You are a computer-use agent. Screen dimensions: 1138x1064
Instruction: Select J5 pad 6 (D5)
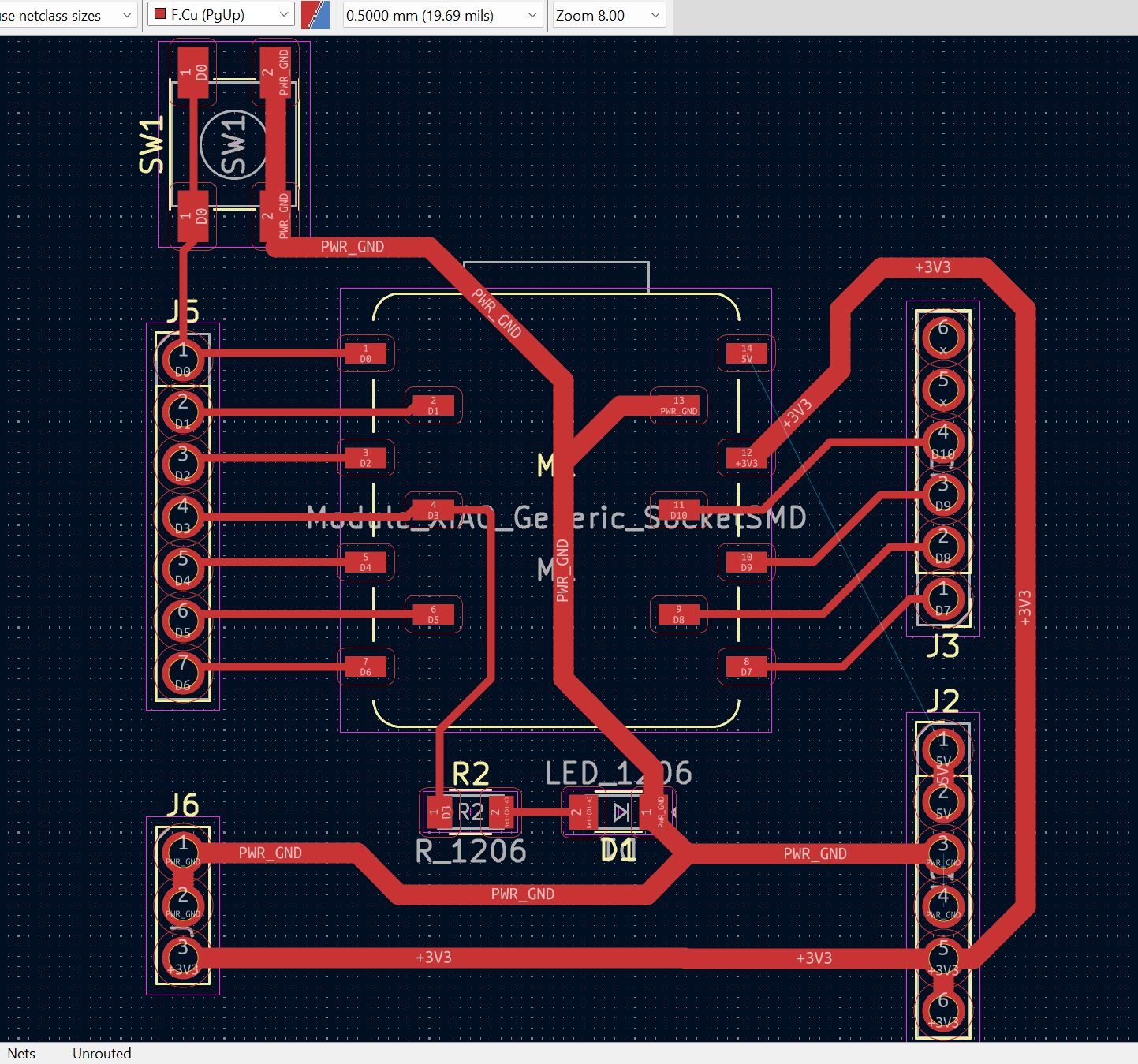click(x=183, y=620)
